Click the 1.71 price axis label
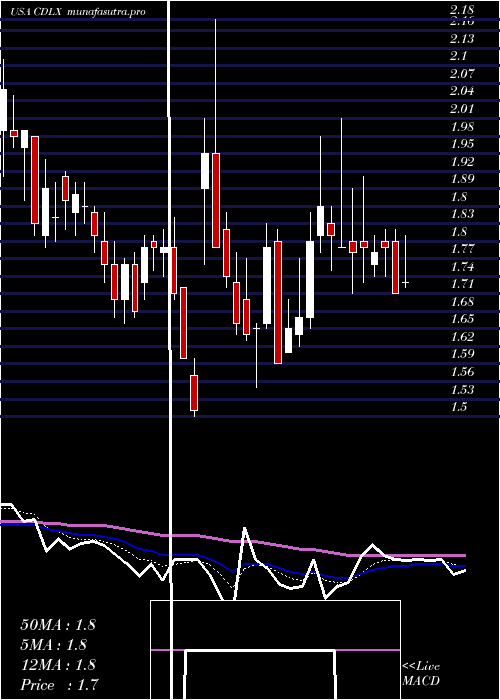500x700 pixels. [x=462, y=284]
